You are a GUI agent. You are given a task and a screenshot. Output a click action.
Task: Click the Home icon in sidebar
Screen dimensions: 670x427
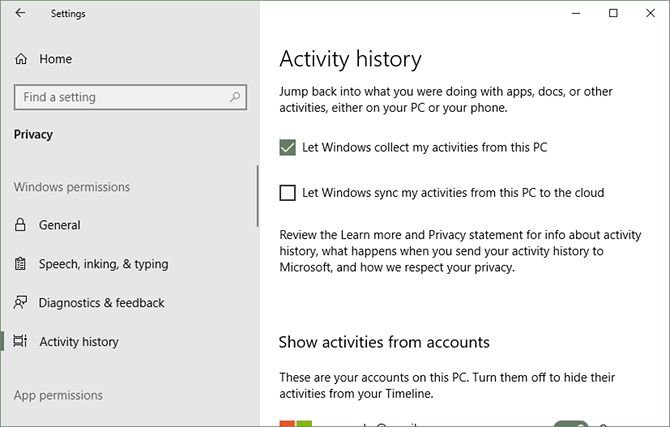(21, 59)
